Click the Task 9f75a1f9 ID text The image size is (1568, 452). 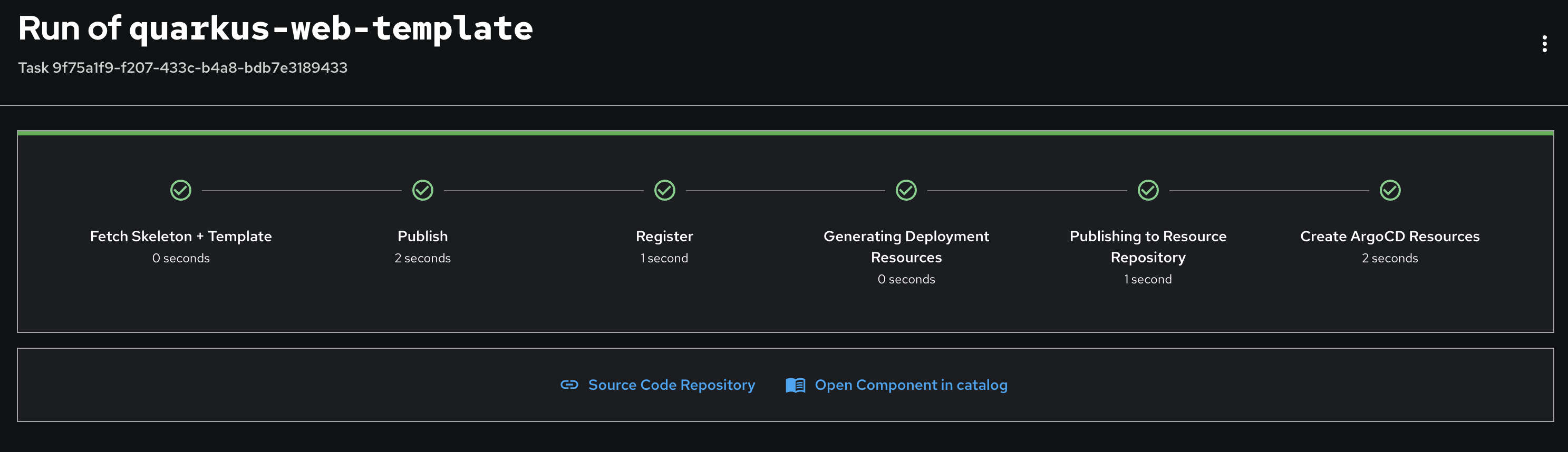pyautogui.click(x=182, y=67)
